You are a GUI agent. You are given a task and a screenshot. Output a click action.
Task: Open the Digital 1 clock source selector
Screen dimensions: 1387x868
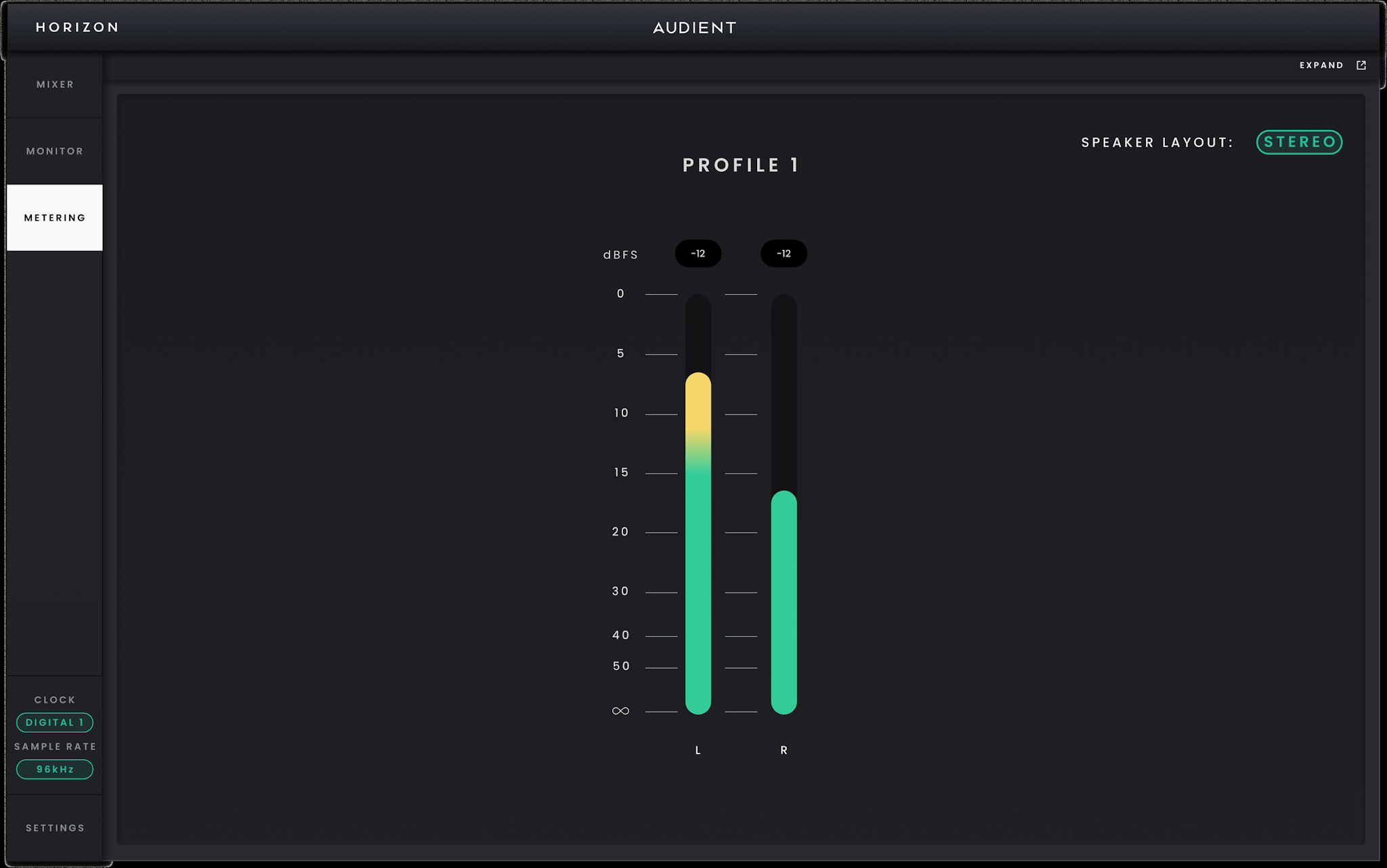coord(55,722)
